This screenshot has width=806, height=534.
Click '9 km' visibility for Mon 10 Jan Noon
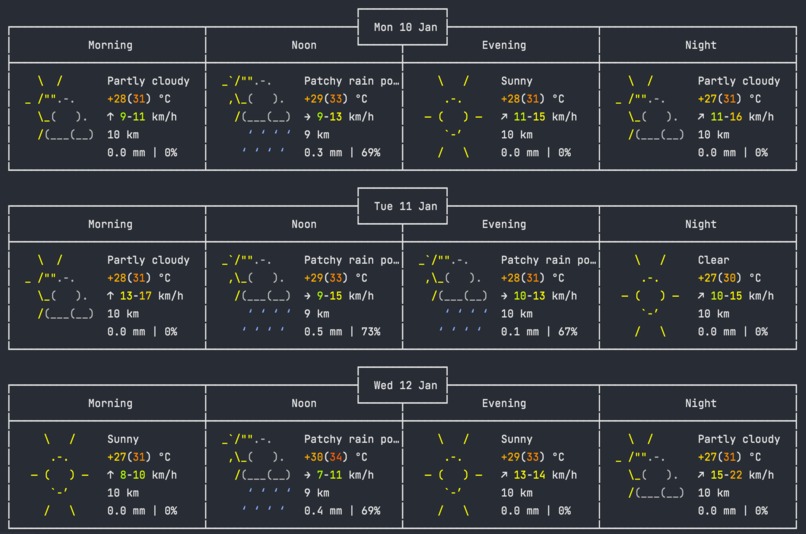[316, 135]
